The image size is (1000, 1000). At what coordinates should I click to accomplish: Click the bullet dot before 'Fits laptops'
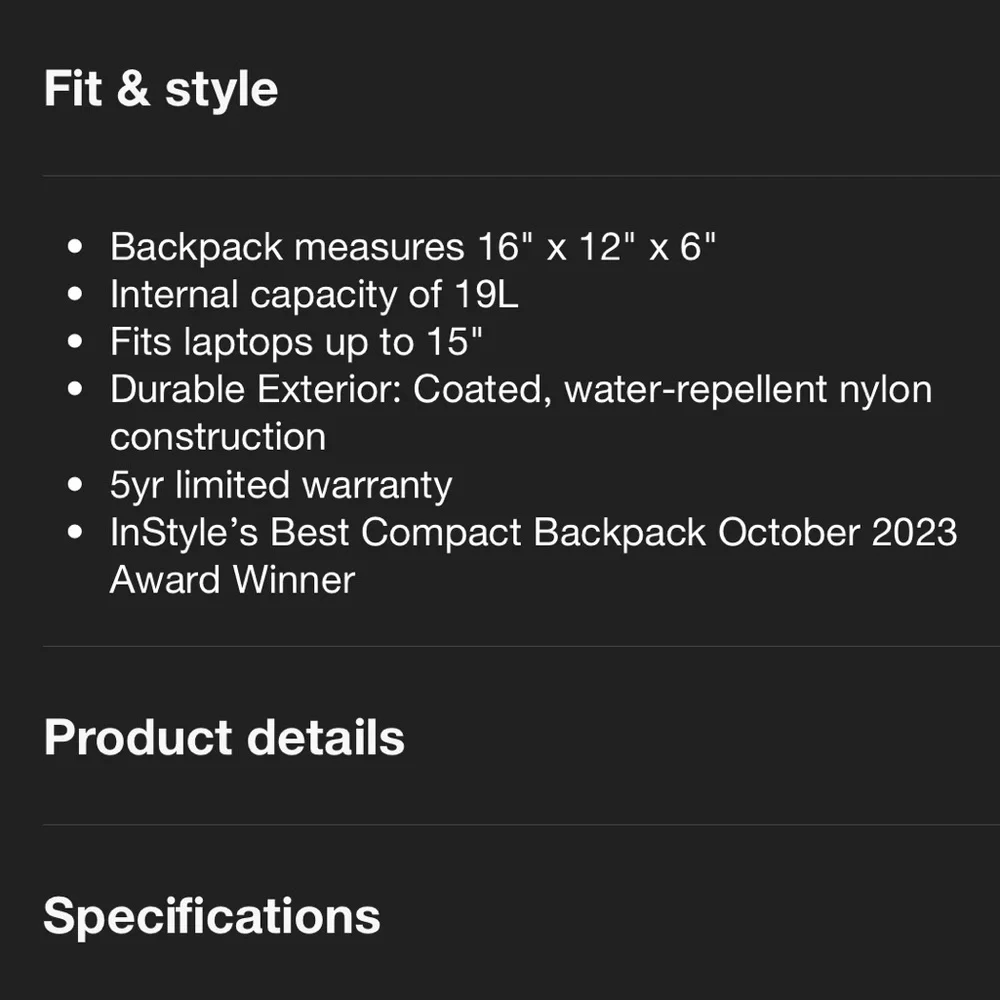tap(75, 343)
